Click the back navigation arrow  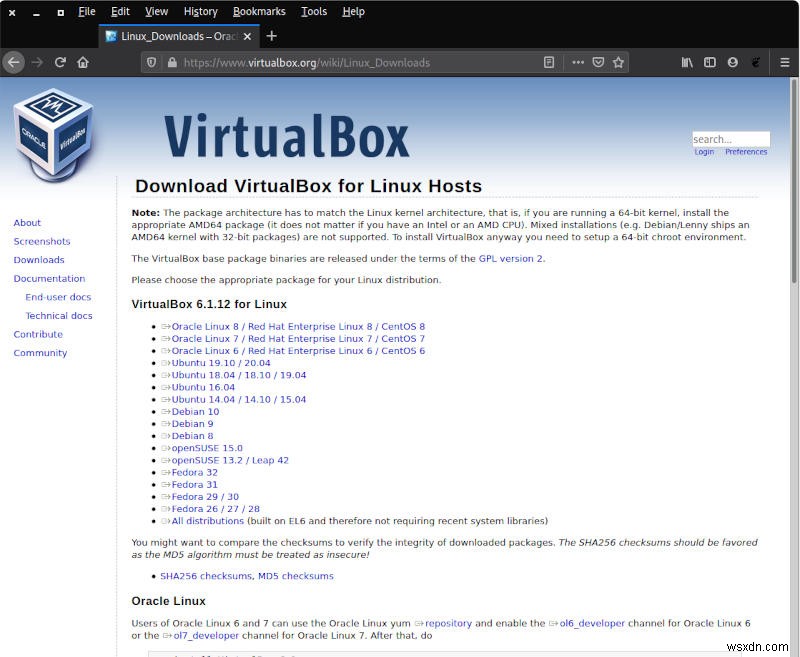(13, 62)
